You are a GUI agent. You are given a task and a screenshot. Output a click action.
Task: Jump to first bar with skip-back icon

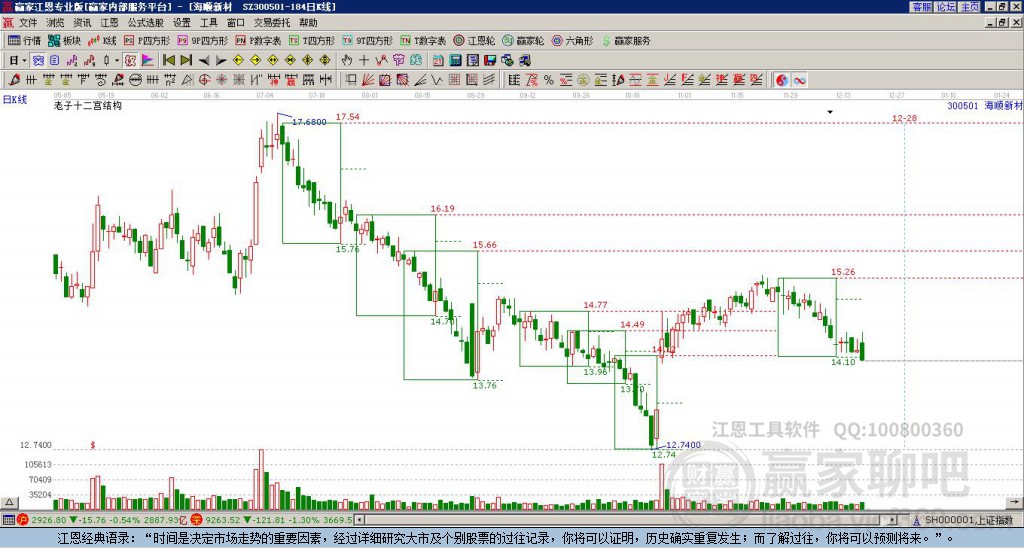(x=168, y=61)
